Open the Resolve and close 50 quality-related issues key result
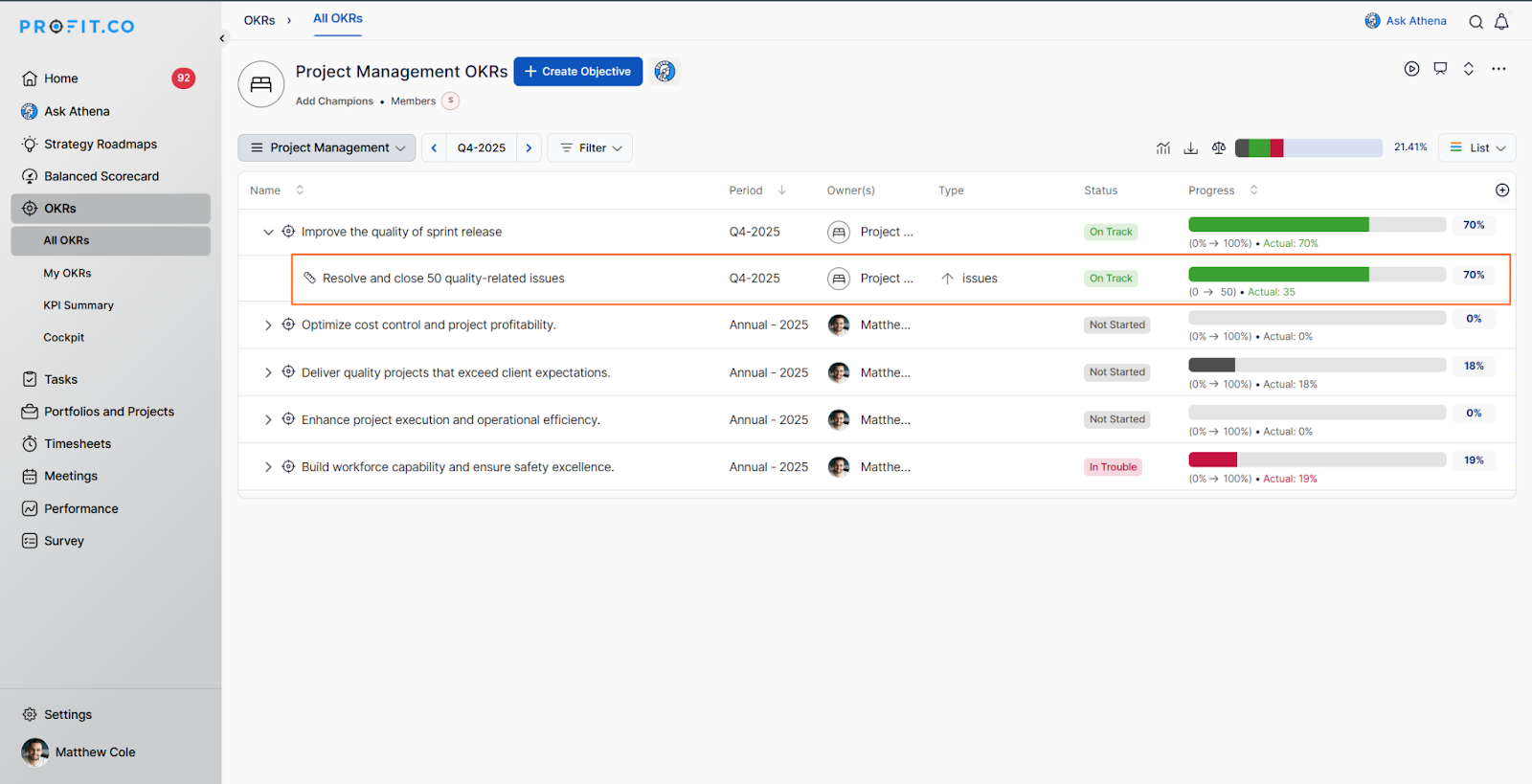The image size is (1532, 784). (443, 279)
